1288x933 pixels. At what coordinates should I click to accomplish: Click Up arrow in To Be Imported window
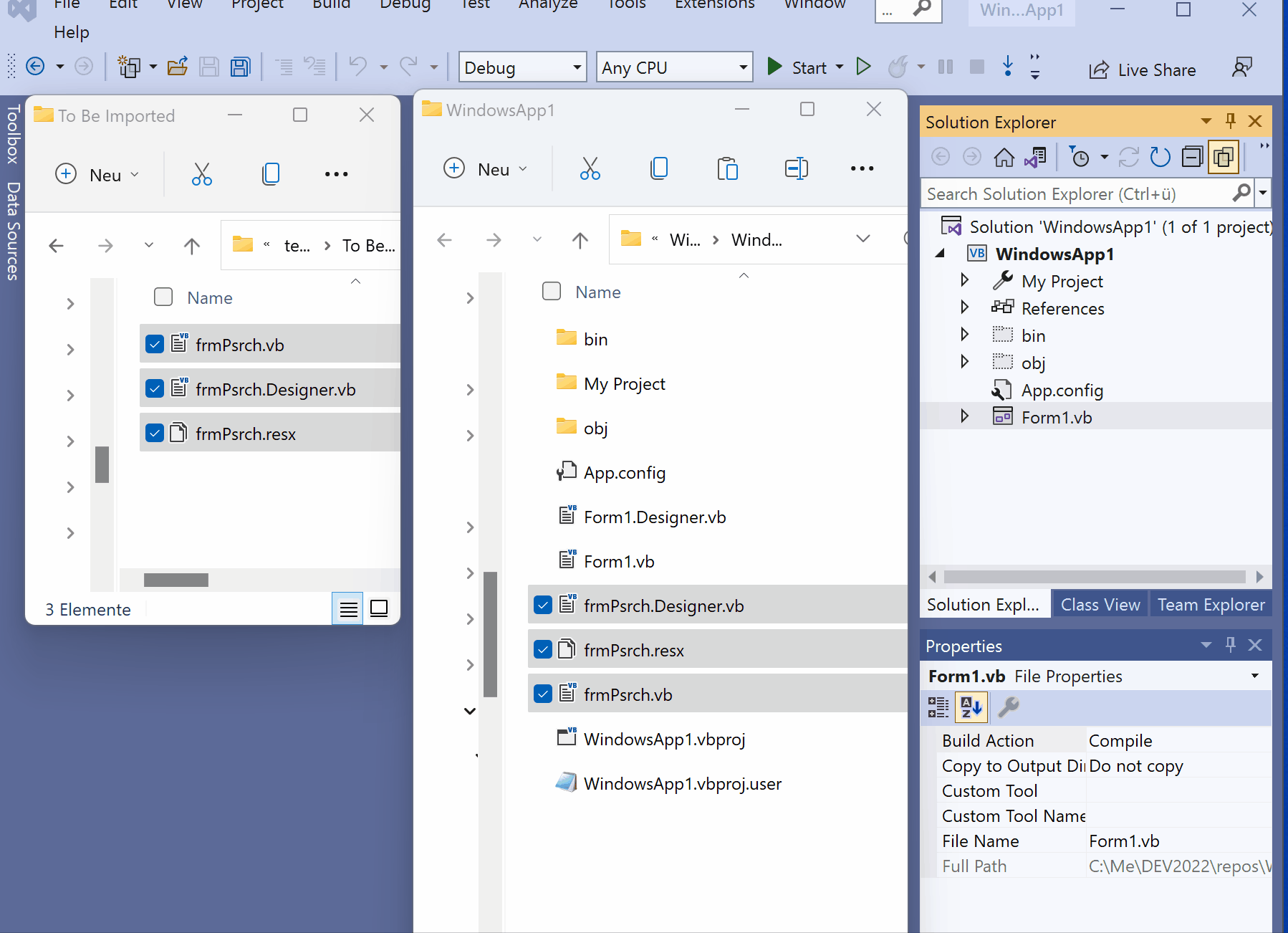click(191, 246)
